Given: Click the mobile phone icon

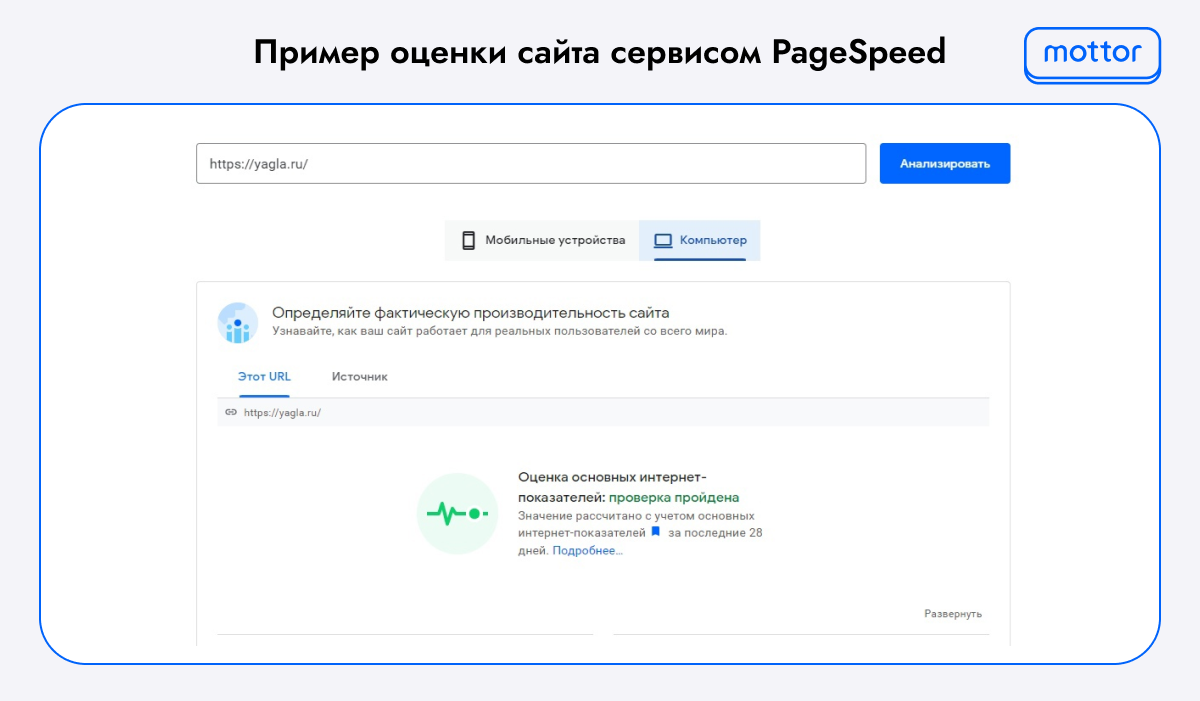Looking at the screenshot, I should [x=468, y=240].
